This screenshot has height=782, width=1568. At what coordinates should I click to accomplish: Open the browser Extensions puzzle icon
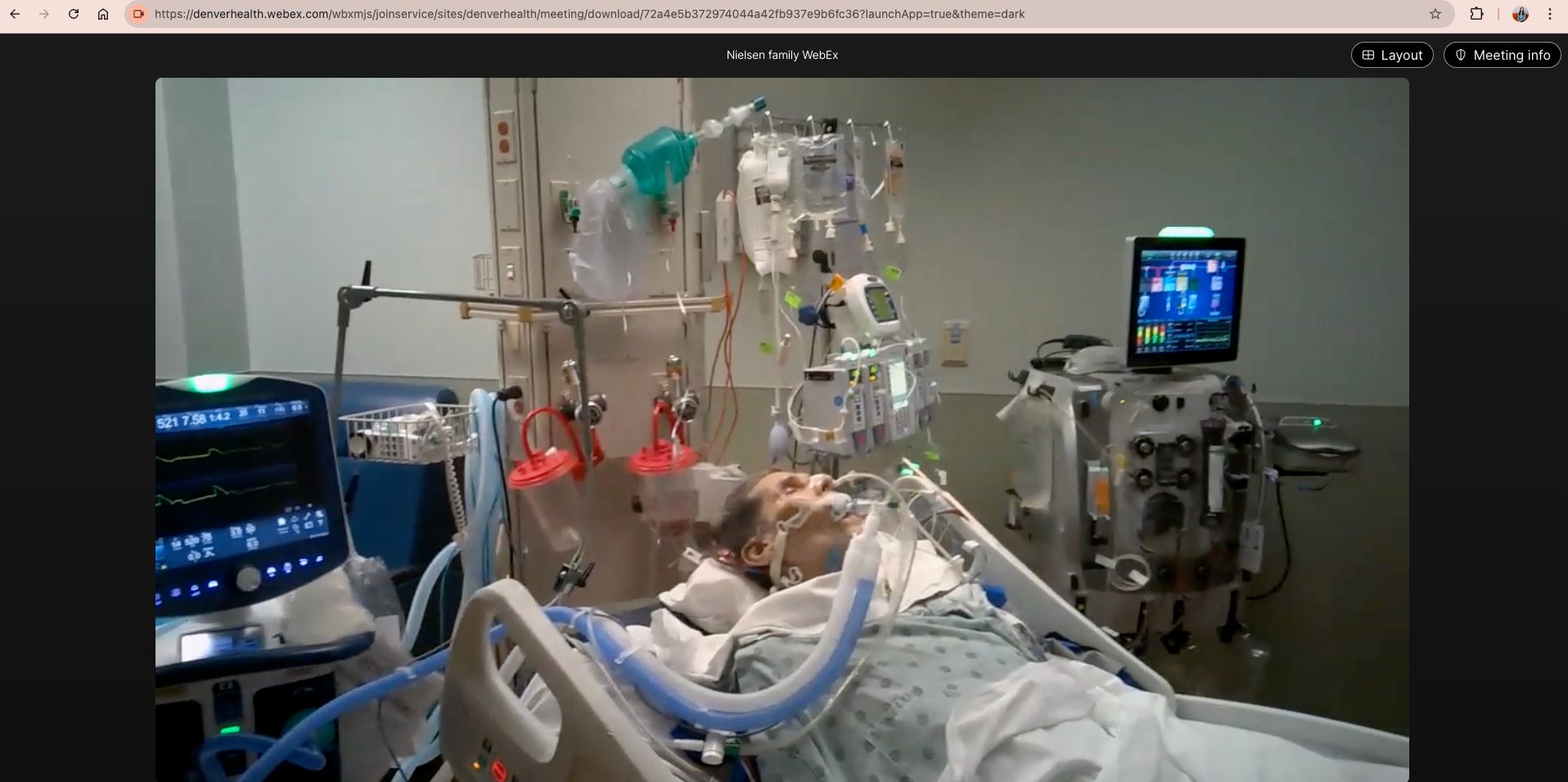coord(1476,14)
